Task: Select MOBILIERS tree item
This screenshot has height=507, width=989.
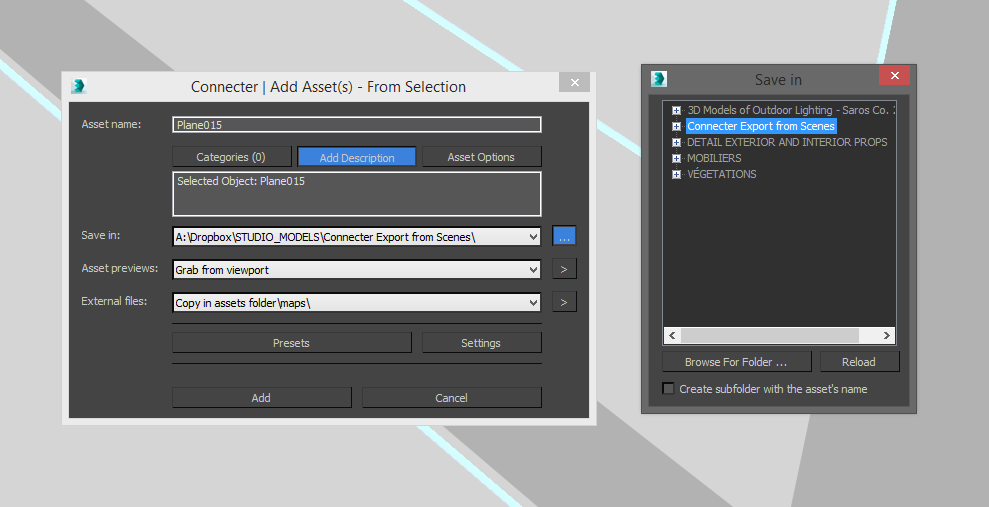Action: [x=714, y=158]
